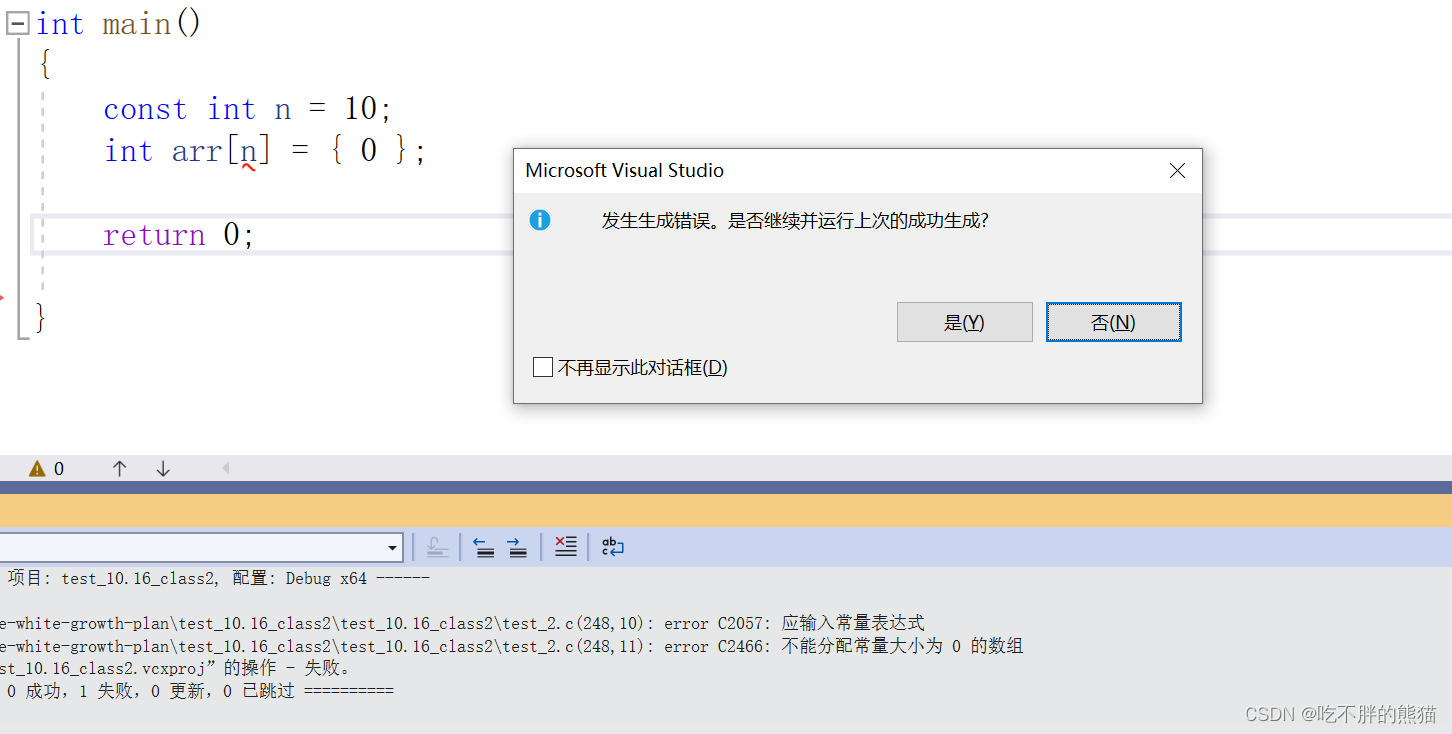Clear all output text
This screenshot has width=1452, height=734.
[x=565, y=547]
